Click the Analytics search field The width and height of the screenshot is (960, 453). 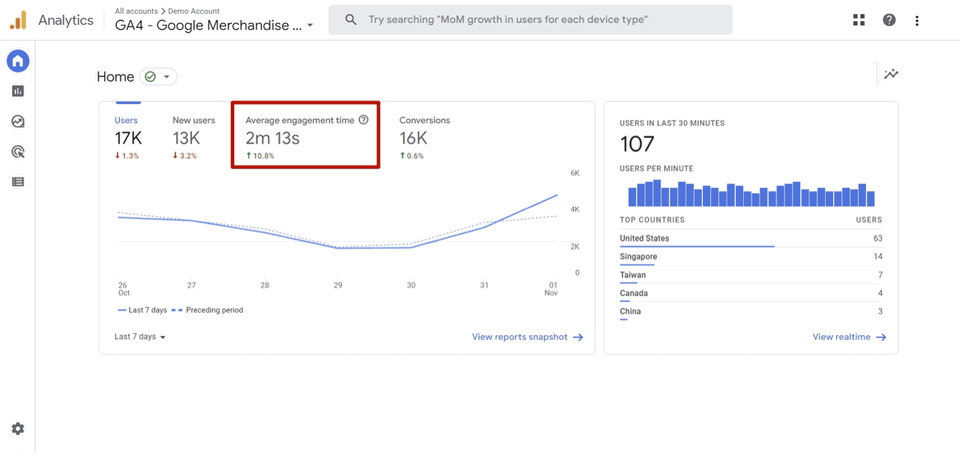click(530, 20)
